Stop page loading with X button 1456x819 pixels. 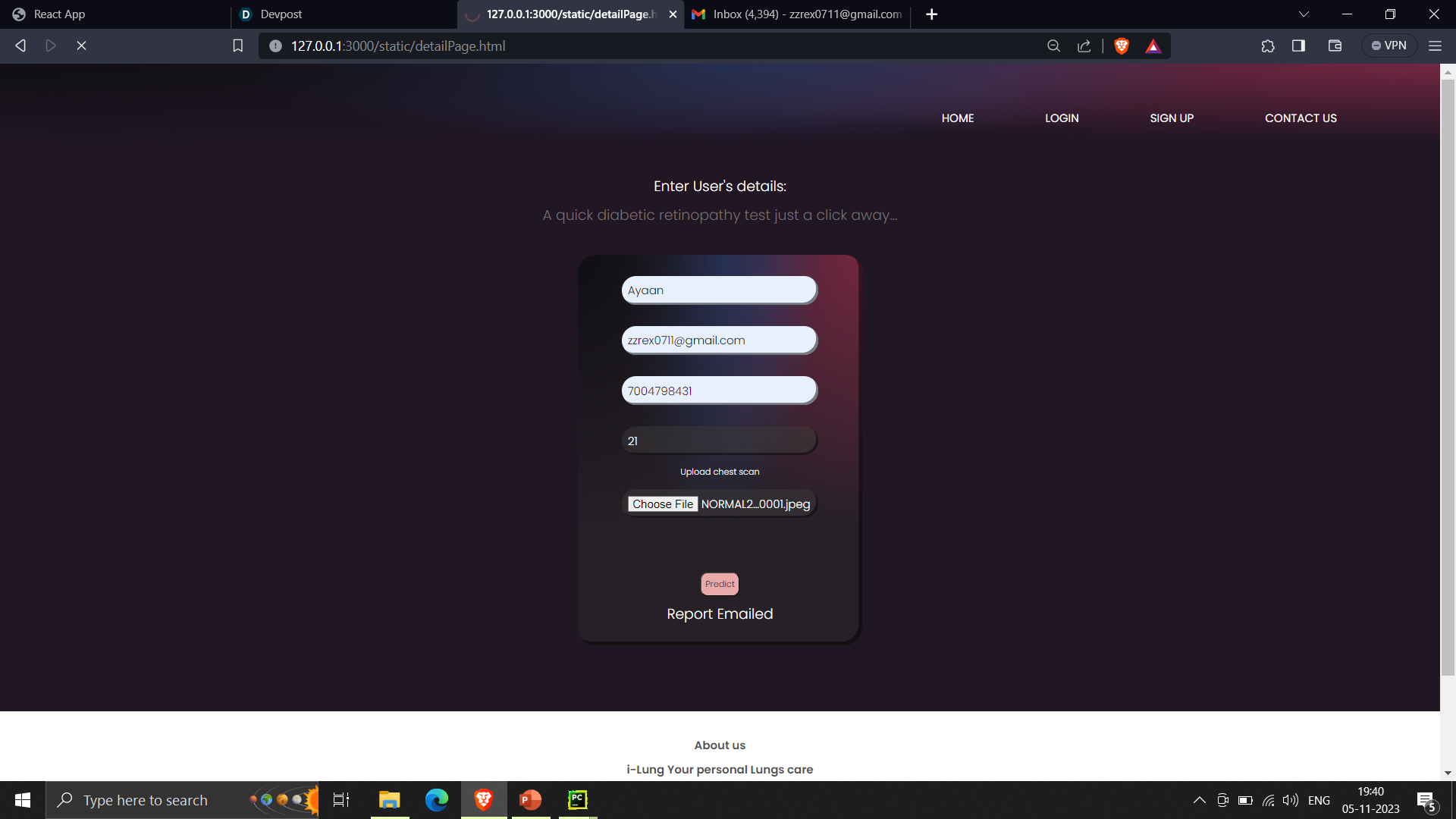click(x=82, y=46)
